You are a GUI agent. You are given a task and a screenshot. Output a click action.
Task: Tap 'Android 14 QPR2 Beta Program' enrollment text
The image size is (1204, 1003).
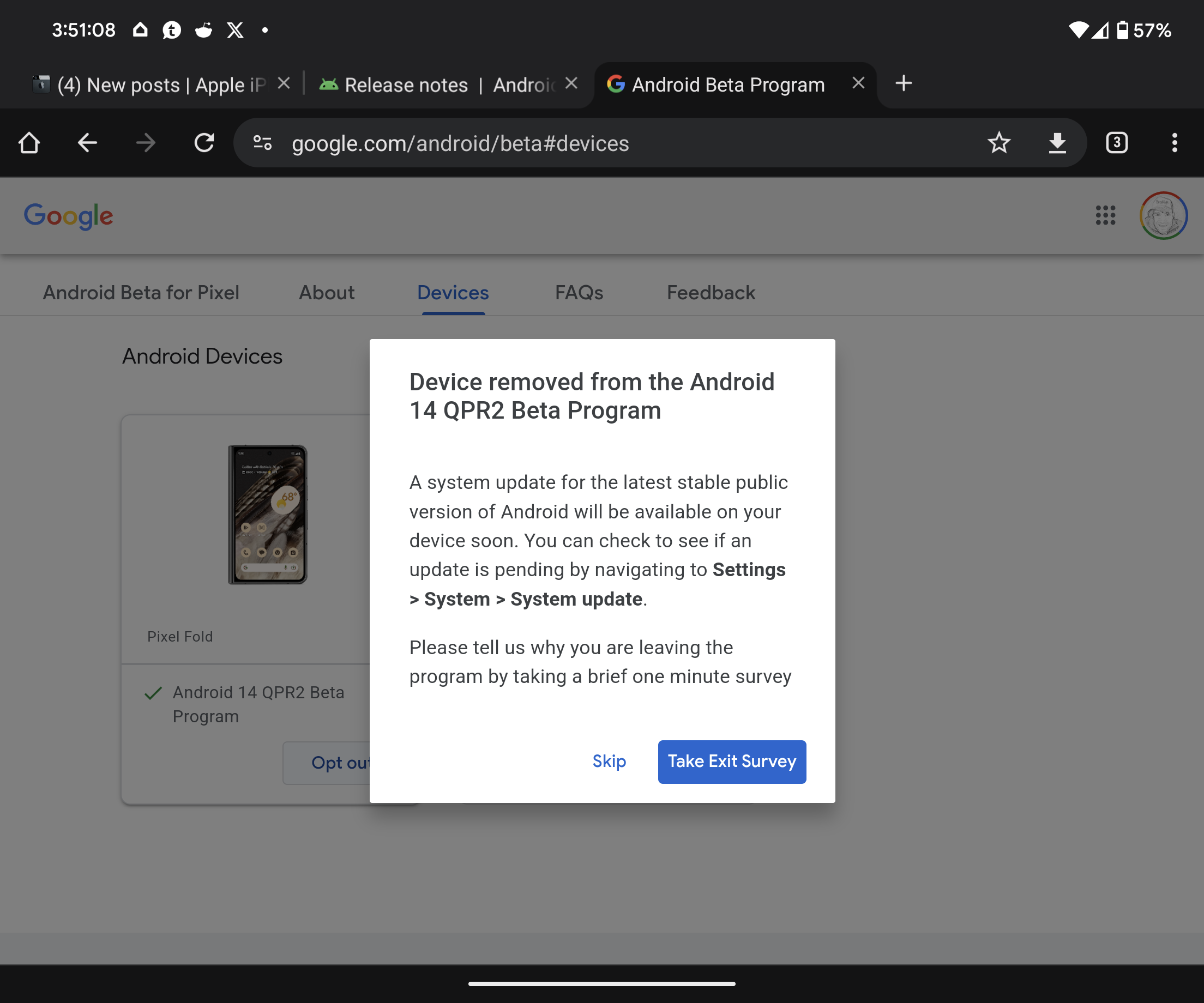click(x=258, y=704)
